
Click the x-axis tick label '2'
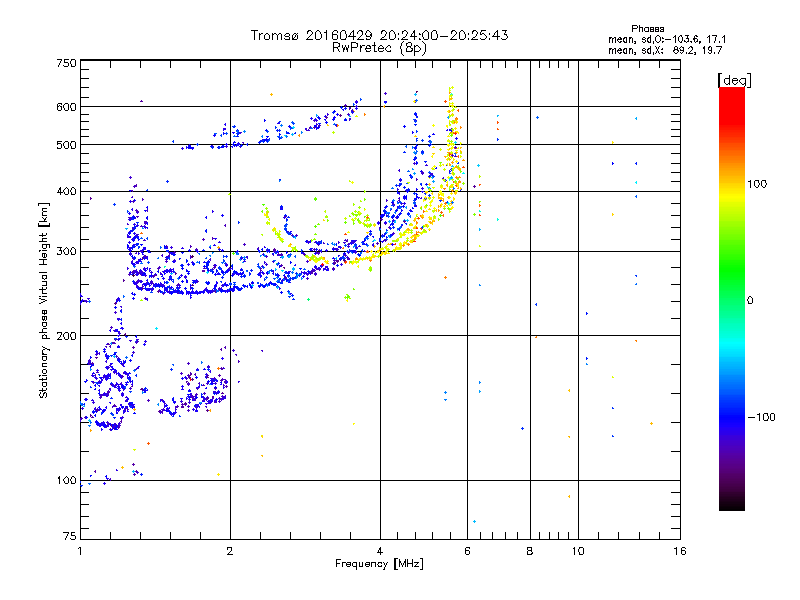coord(230,551)
